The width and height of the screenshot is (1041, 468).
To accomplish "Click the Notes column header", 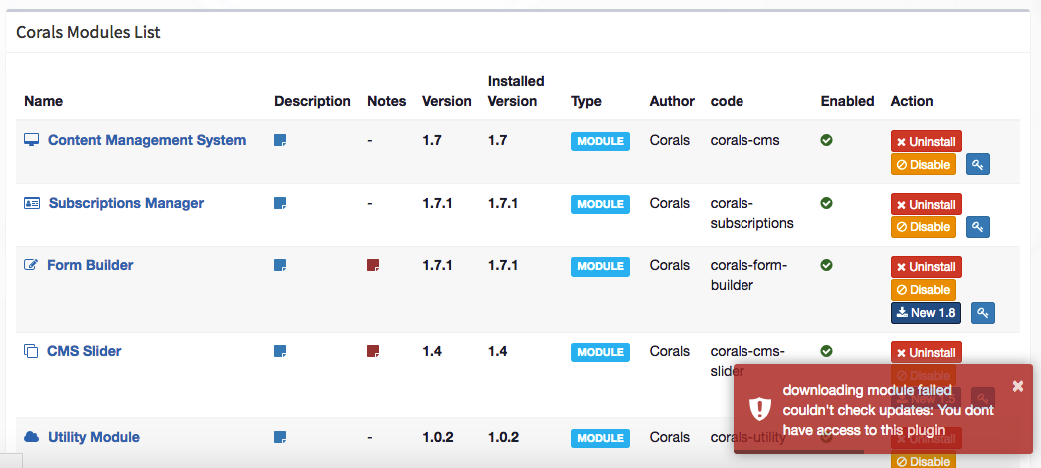I will 386,102.
